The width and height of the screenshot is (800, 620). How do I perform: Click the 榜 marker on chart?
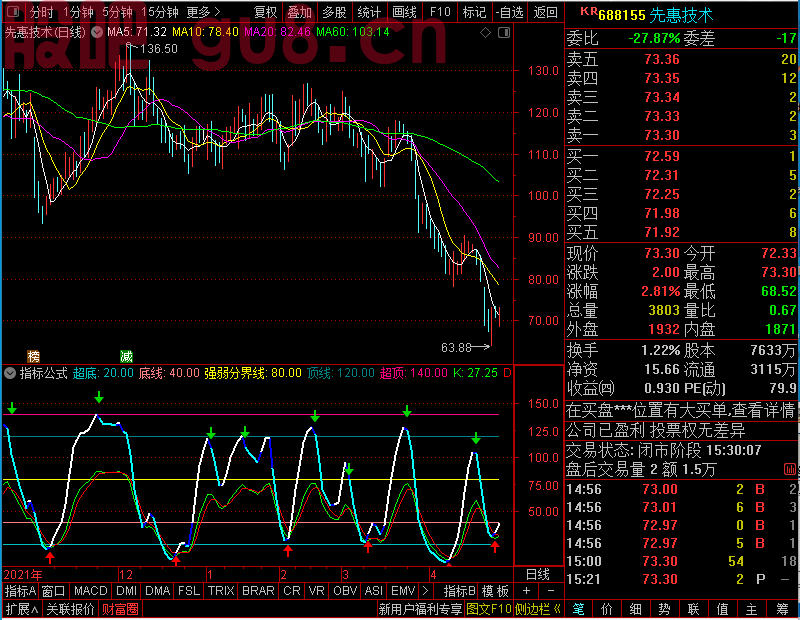(x=33, y=356)
